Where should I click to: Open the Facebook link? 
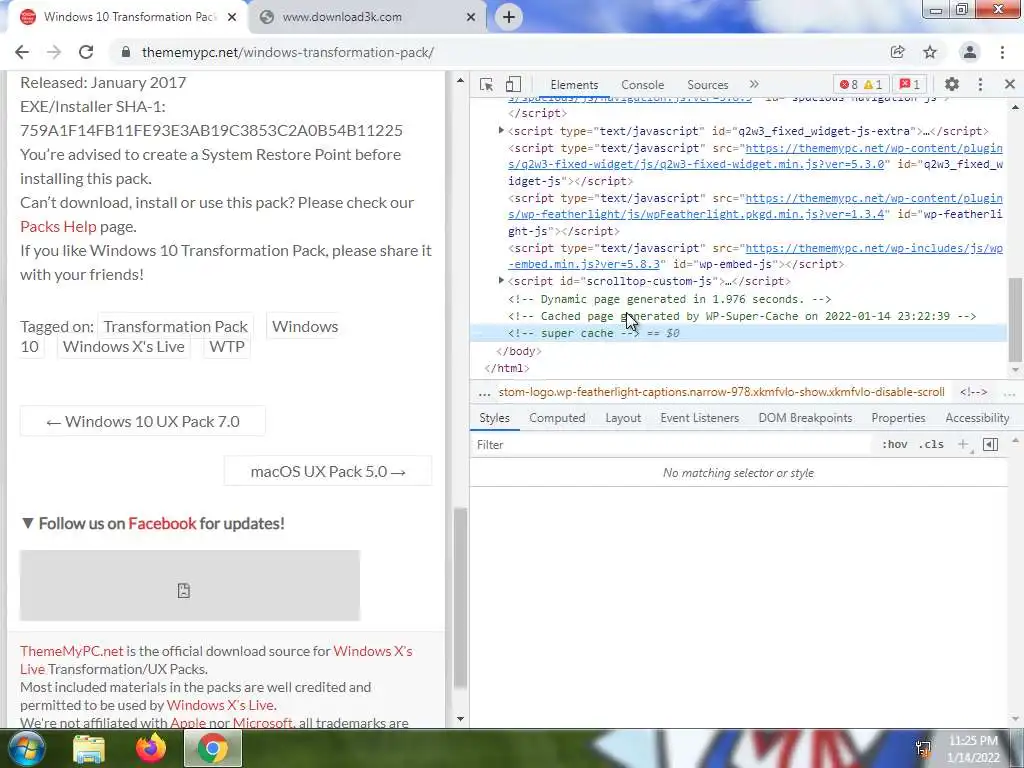click(x=162, y=523)
